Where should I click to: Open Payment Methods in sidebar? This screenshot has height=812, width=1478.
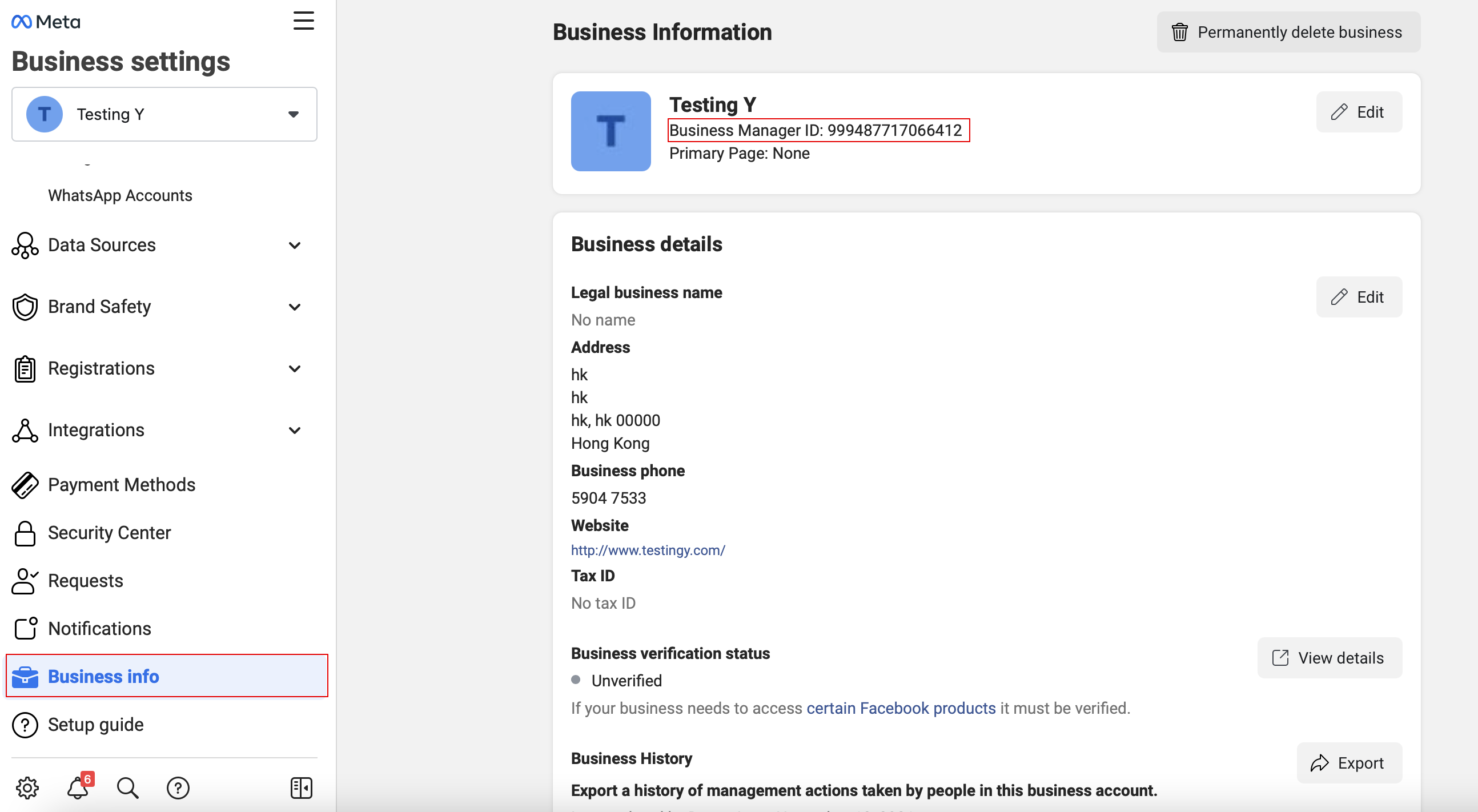pyautogui.click(x=122, y=485)
